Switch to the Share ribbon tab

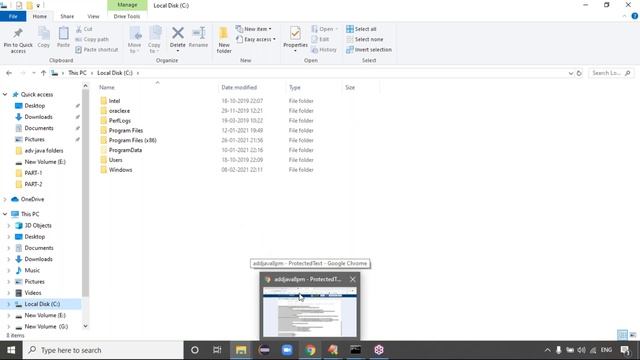click(67, 16)
